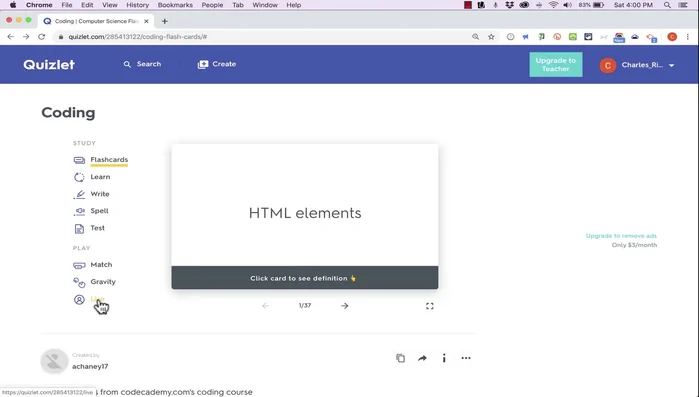The height and width of the screenshot is (397, 699).
Task: Enter fullscreen flashcard view
Action: 430,306
